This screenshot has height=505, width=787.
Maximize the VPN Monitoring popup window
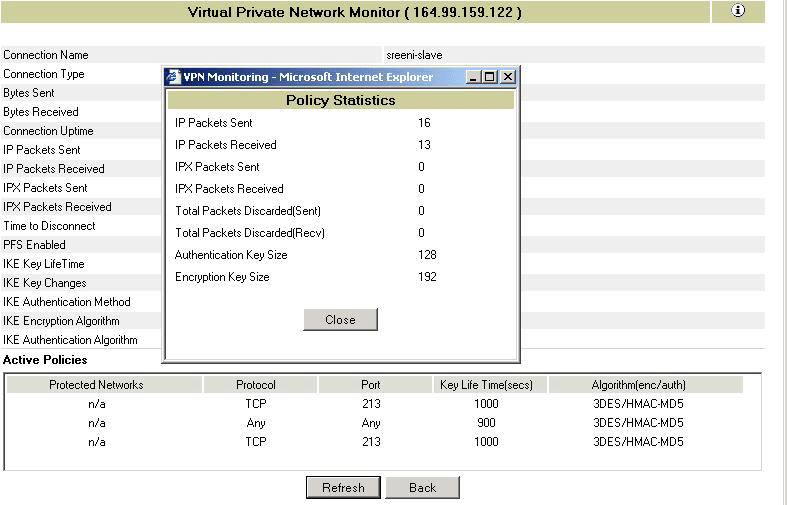pyautogui.click(x=490, y=77)
